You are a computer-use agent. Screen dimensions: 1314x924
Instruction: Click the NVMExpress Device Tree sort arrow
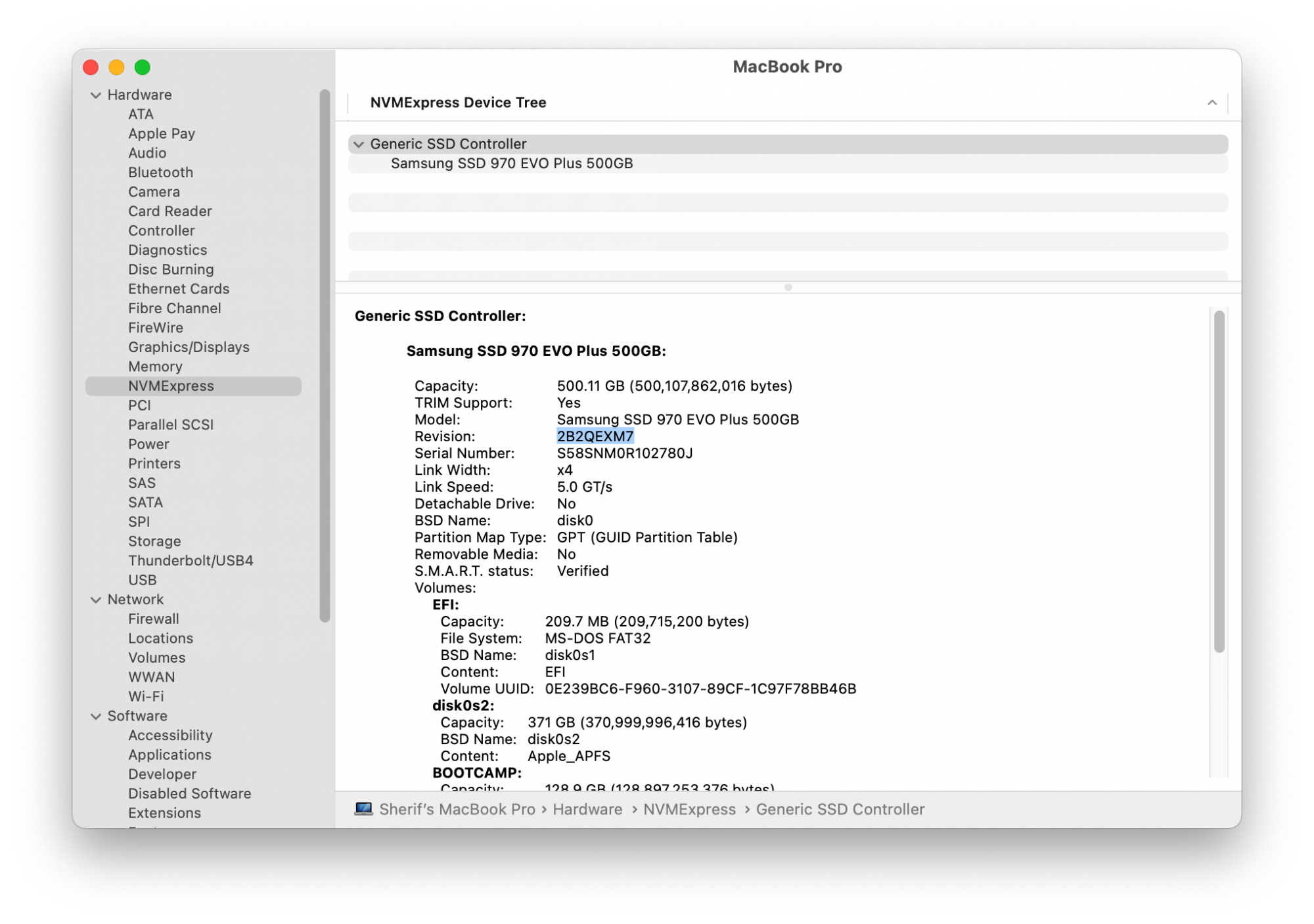[x=1212, y=103]
